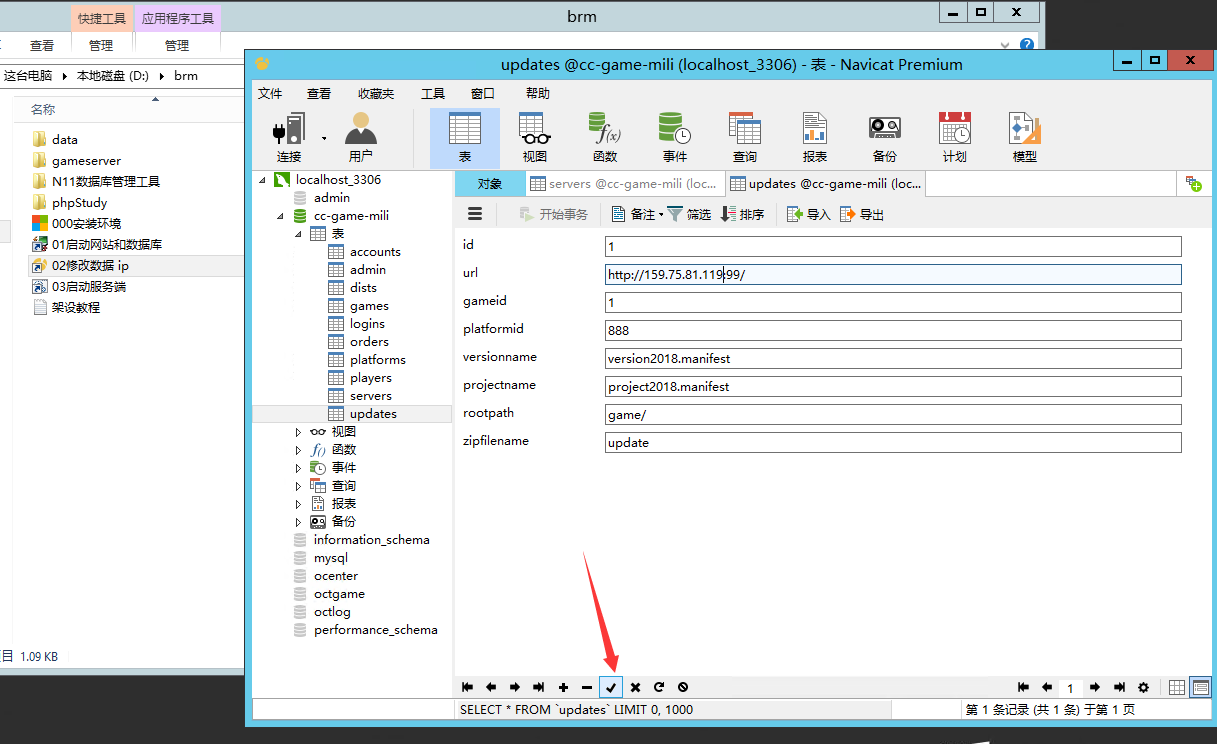Image resolution: width=1217 pixels, height=744 pixels.
Task: Add a new record with plus icon
Action: click(x=563, y=687)
